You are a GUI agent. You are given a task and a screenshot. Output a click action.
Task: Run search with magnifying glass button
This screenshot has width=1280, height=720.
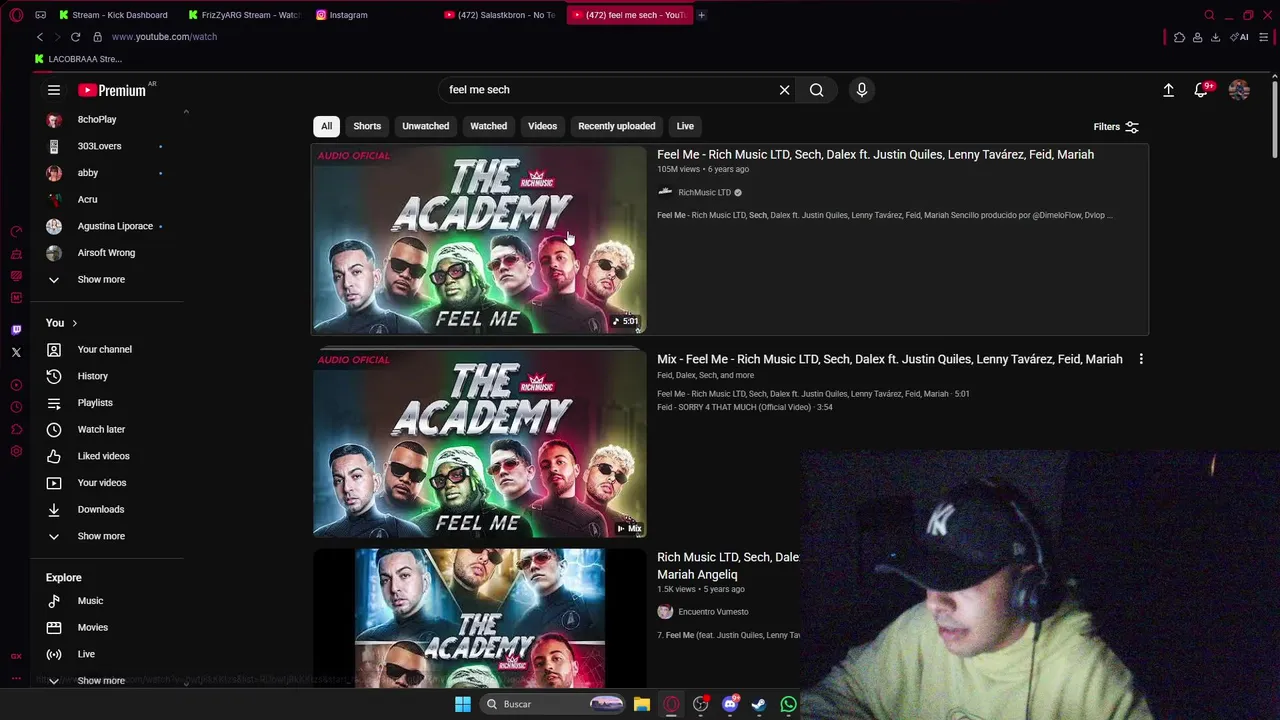(817, 90)
